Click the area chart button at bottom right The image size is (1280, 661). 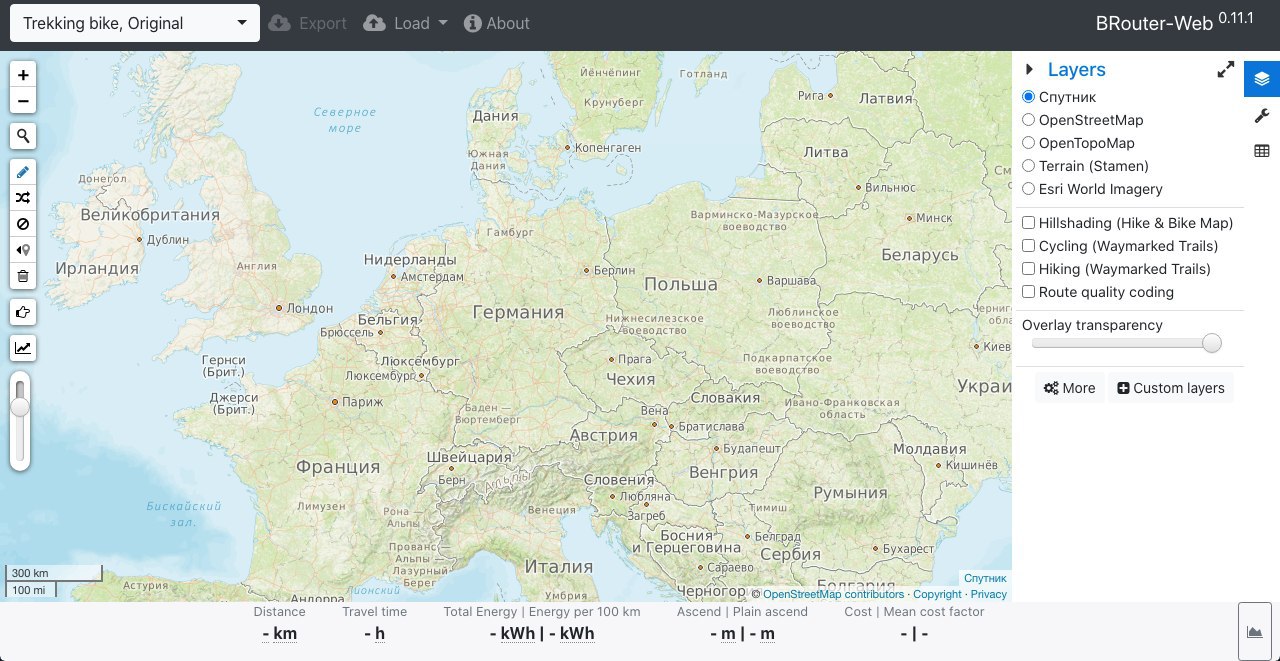pyautogui.click(x=1254, y=632)
